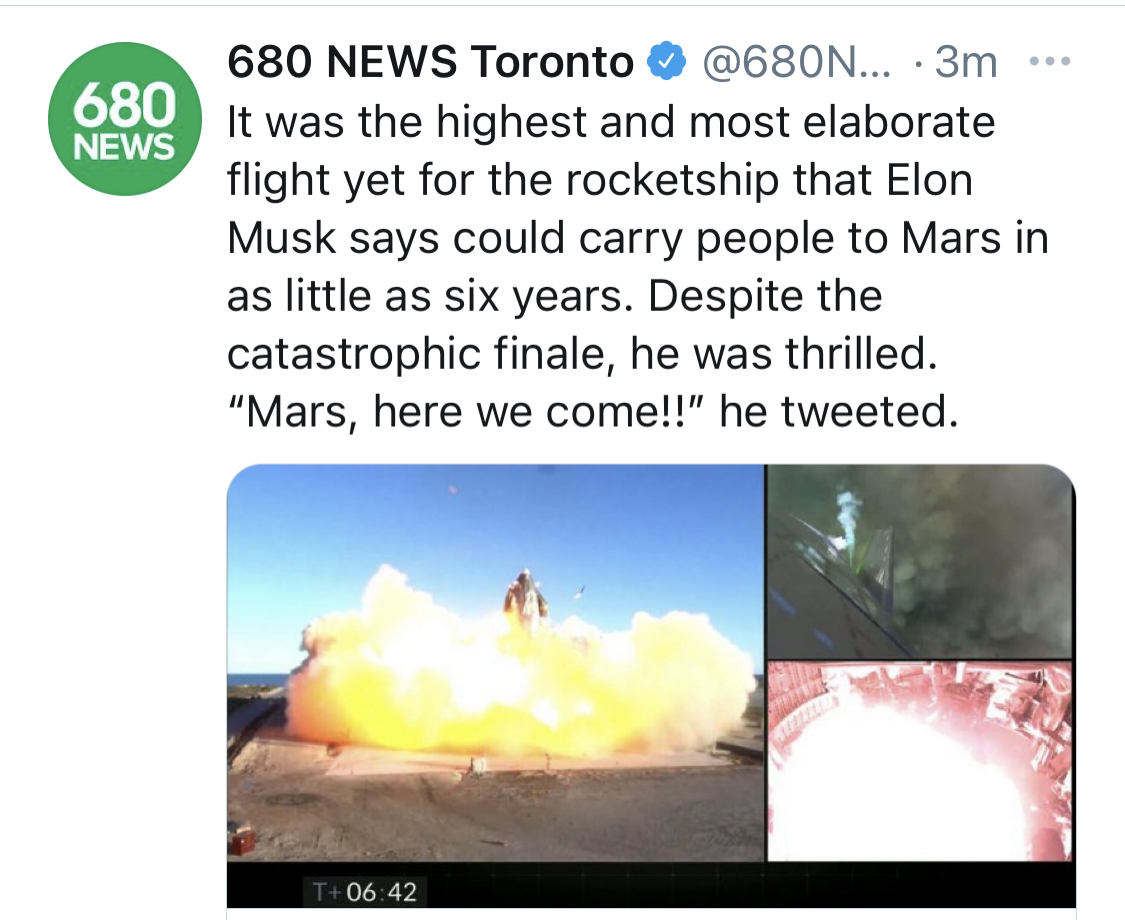The height and width of the screenshot is (920, 1125).
Task: Open the 680 NEWS Toronto display name
Action: click(x=430, y=62)
